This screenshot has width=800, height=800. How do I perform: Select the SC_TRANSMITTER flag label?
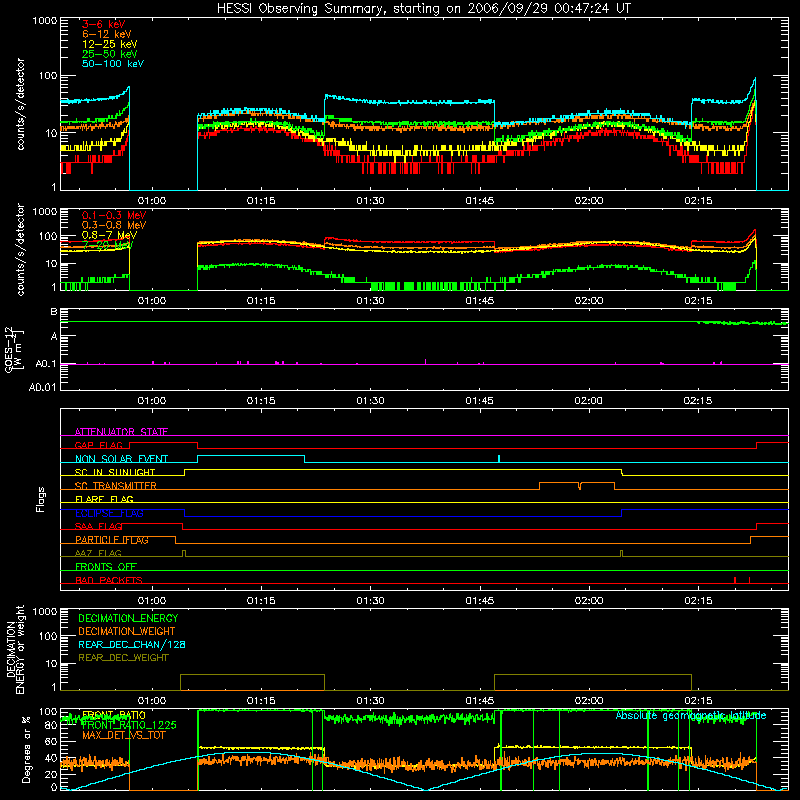pyautogui.click(x=115, y=485)
